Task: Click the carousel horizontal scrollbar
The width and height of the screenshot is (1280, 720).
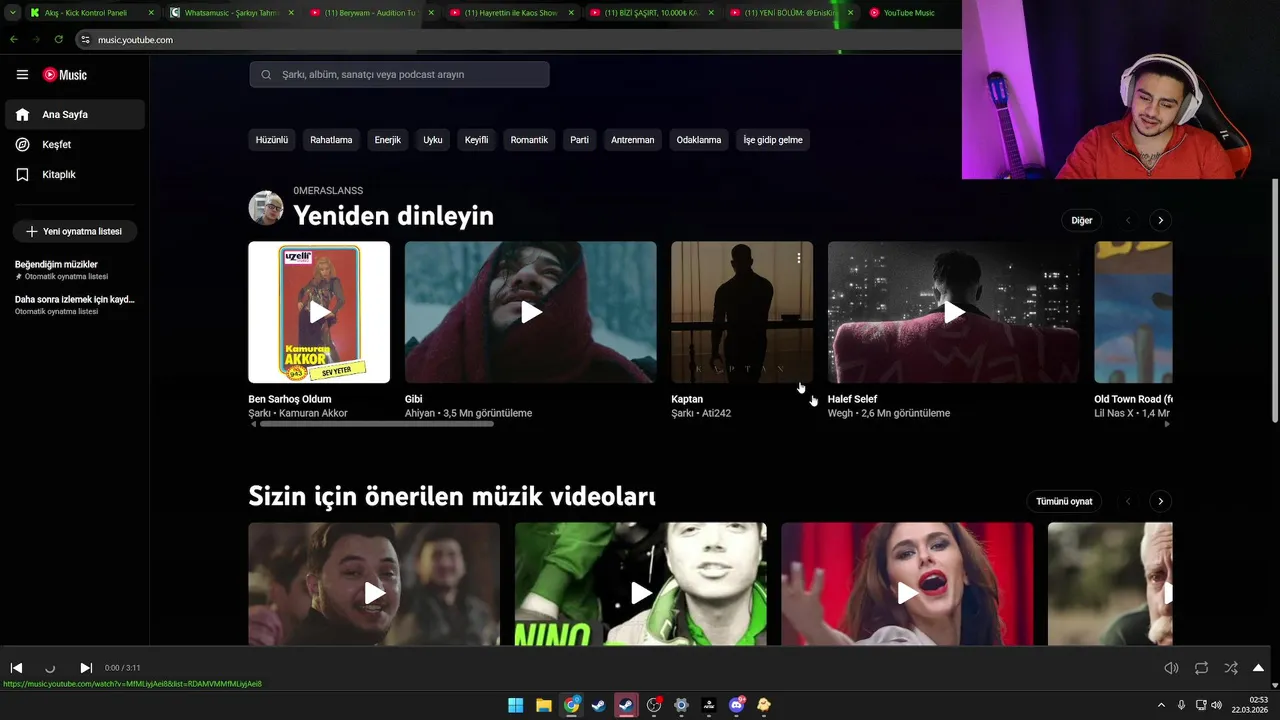Action: (x=377, y=424)
